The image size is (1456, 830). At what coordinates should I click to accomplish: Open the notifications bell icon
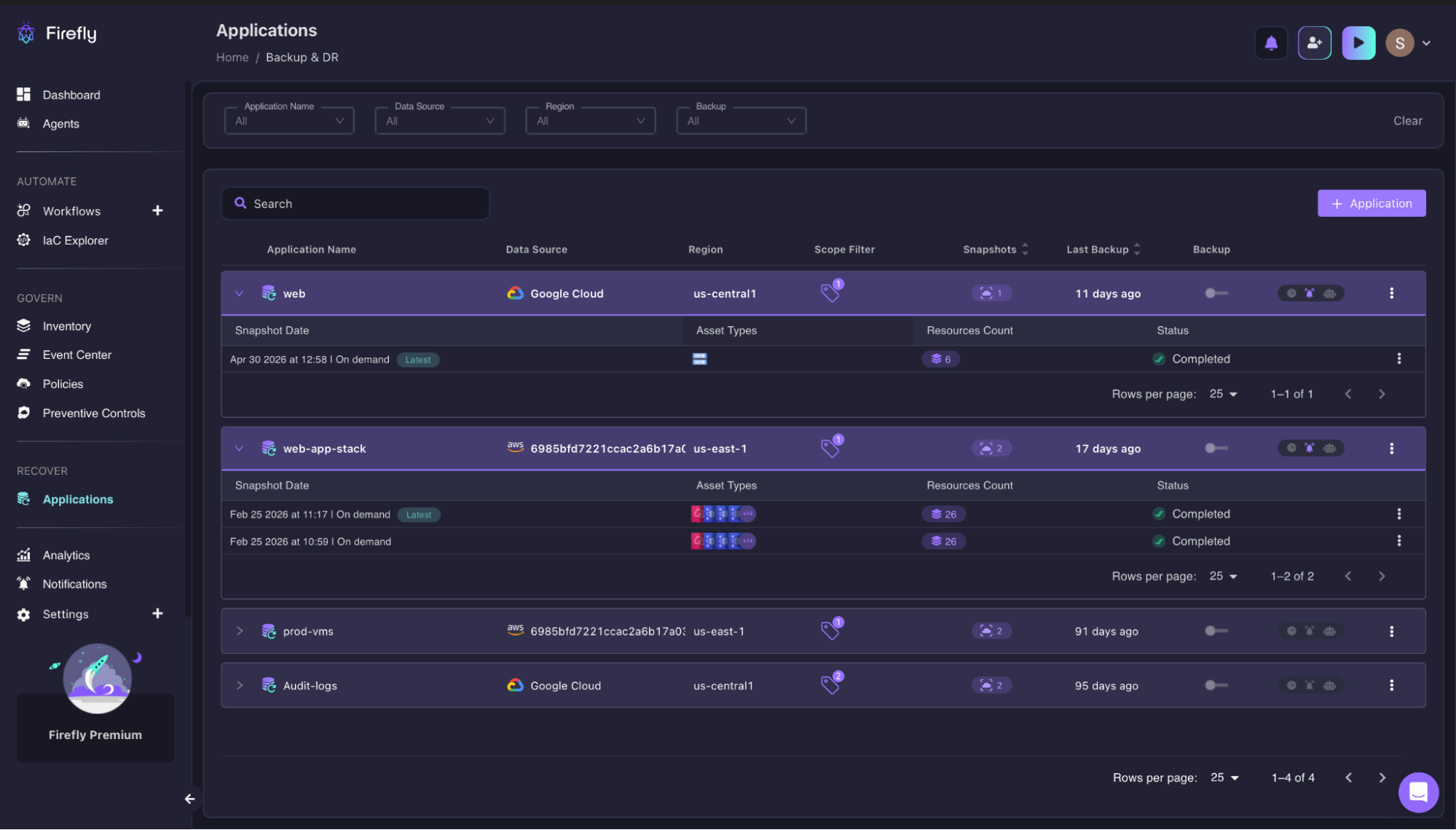(x=1271, y=43)
